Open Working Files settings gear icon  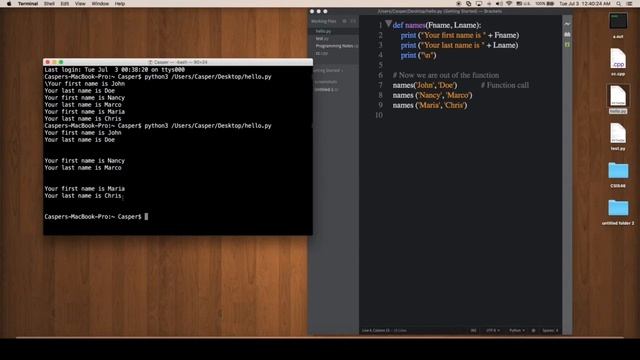[x=344, y=21]
